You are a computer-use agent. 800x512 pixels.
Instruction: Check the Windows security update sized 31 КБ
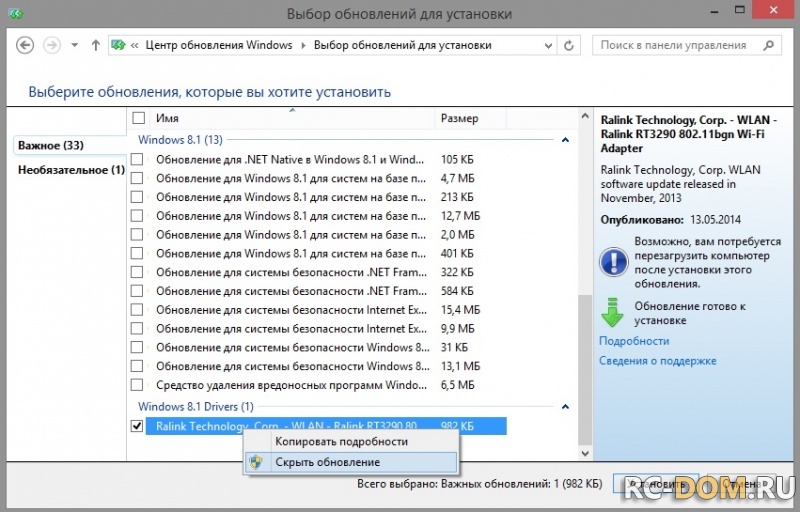[x=137, y=347]
